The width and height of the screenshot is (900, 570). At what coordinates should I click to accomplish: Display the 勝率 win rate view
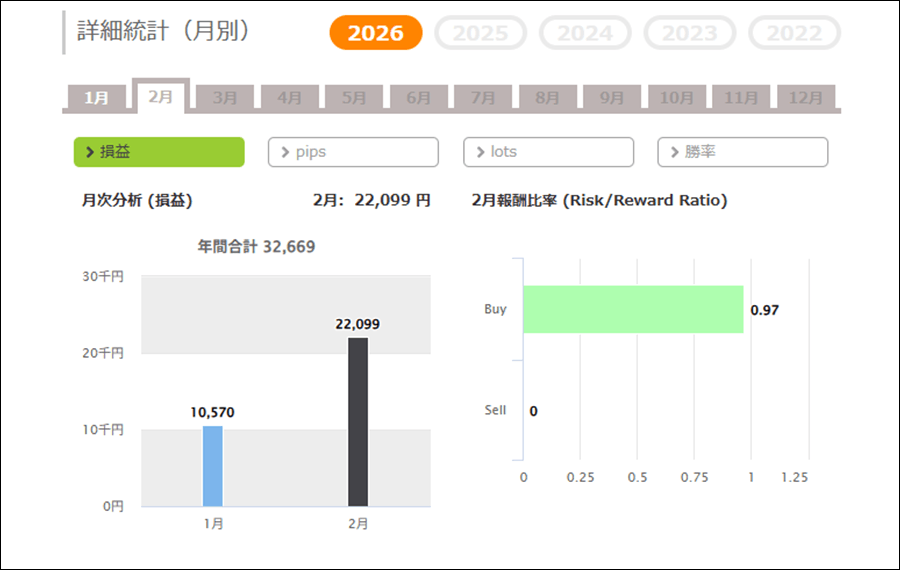point(742,152)
